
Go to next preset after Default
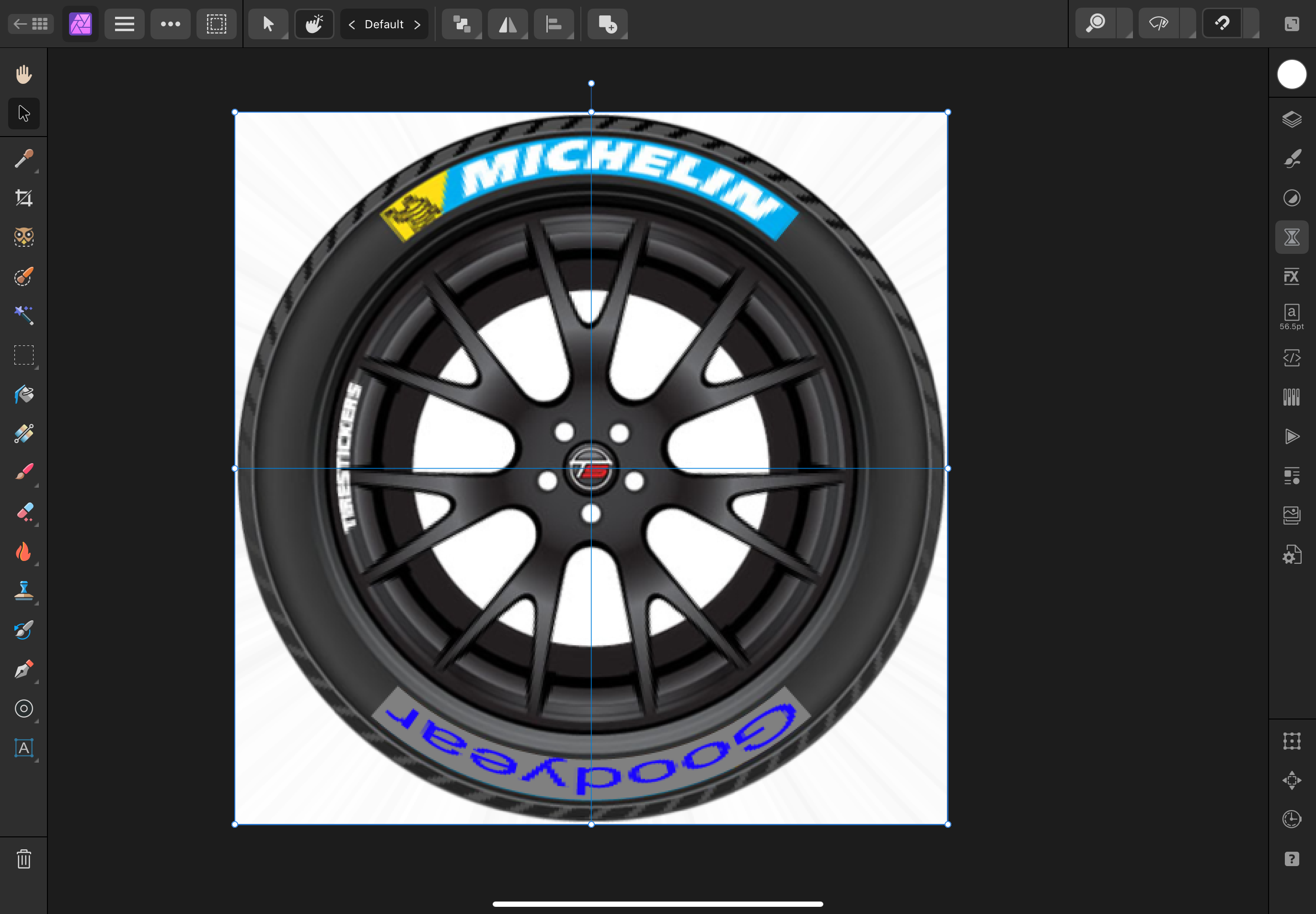417,24
